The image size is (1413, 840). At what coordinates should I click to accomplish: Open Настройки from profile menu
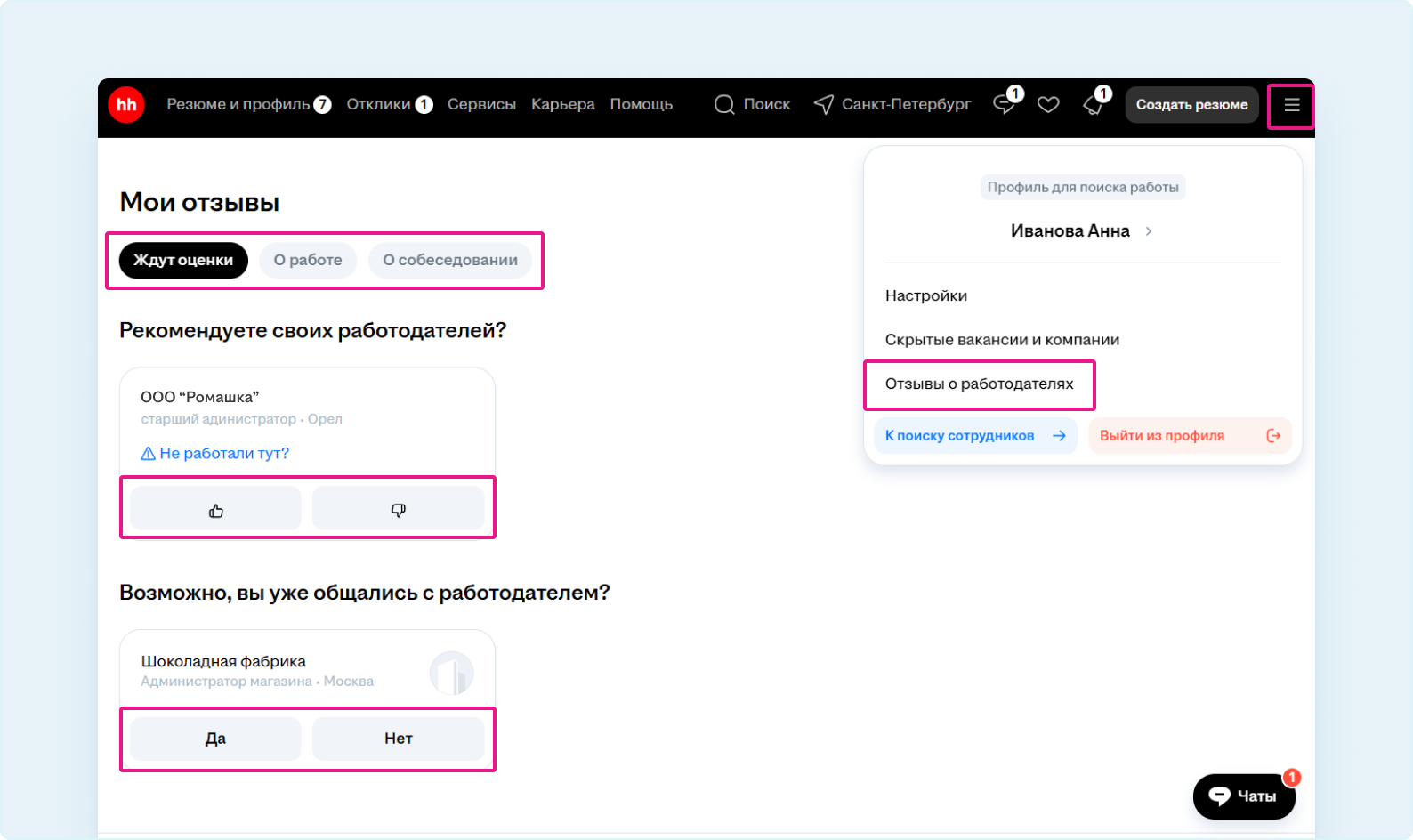click(x=926, y=296)
